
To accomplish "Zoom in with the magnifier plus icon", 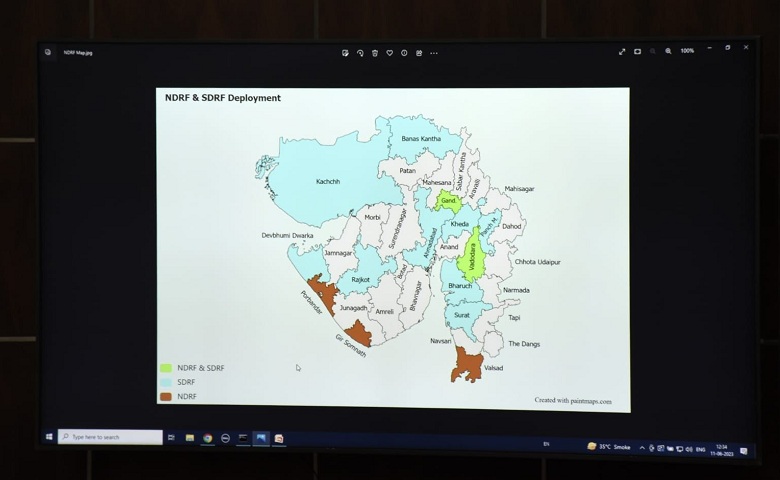I will 668,51.
